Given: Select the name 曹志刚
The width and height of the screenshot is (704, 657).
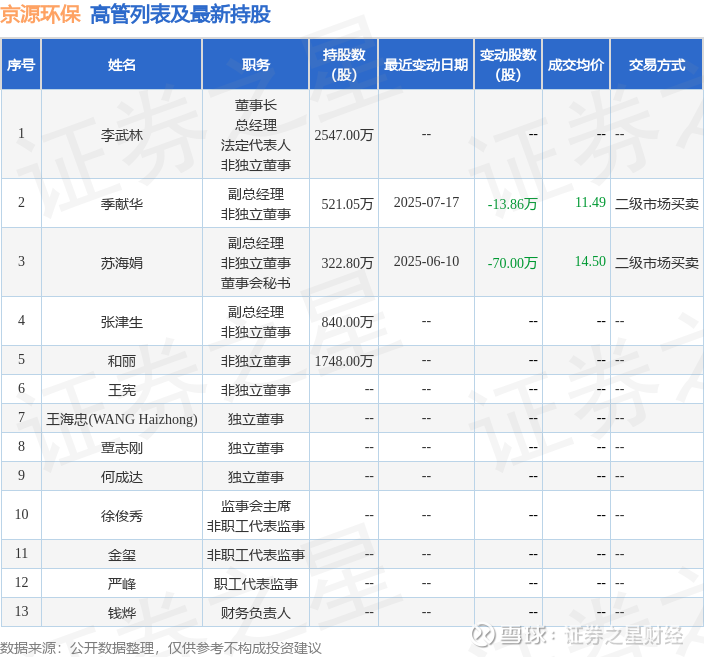Looking at the screenshot, I should [x=122, y=448].
